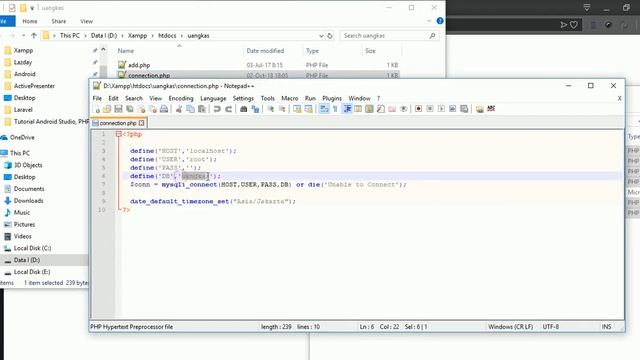Toggle word wrap in Notepad++ toolbar
The height and width of the screenshot is (360, 640).
pyautogui.click(x=324, y=109)
